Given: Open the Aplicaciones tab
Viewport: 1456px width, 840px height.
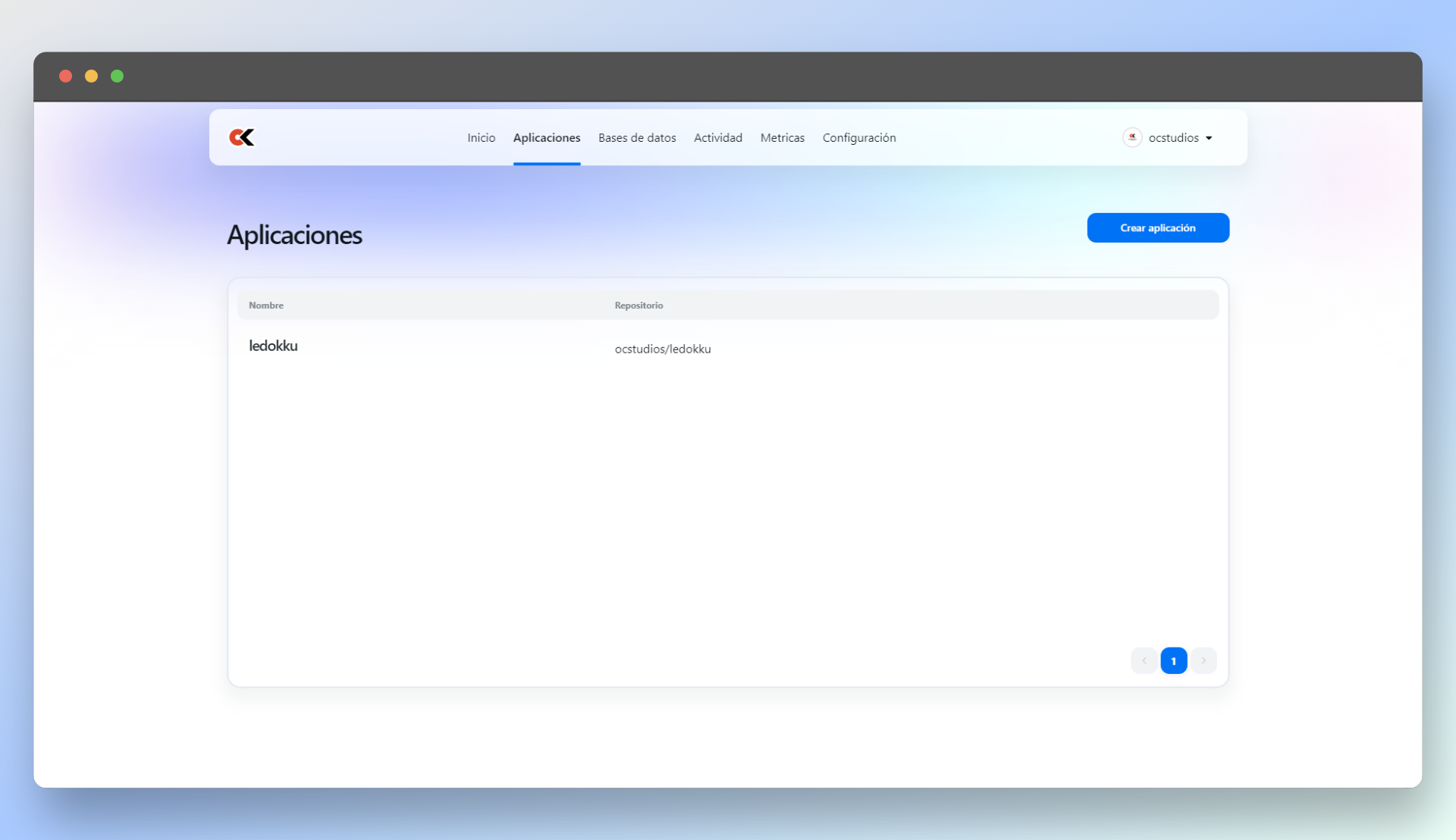Looking at the screenshot, I should pos(546,137).
